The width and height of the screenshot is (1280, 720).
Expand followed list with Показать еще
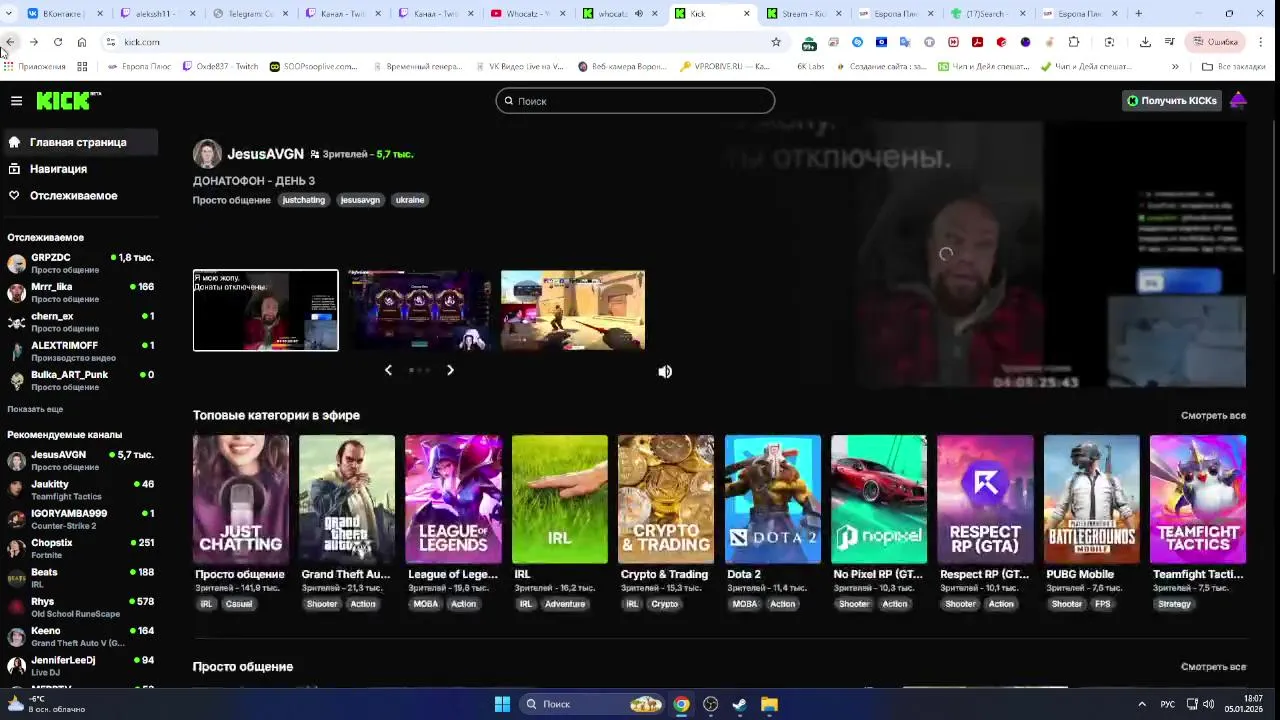35,409
